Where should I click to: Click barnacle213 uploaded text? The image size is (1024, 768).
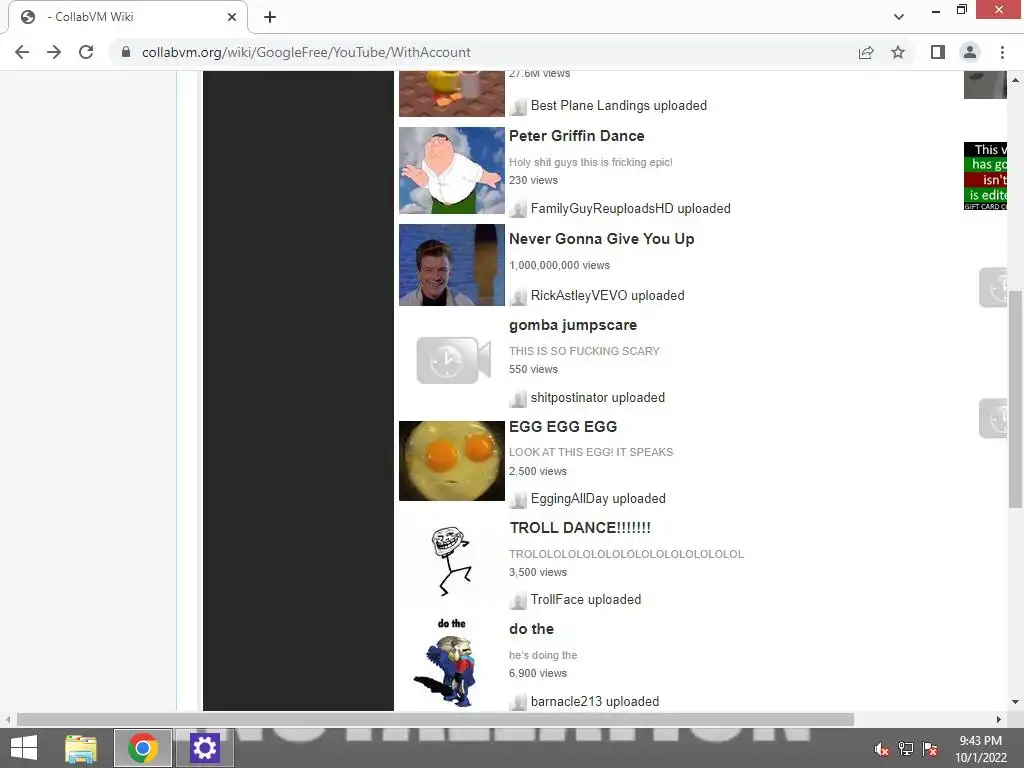(595, 701)
